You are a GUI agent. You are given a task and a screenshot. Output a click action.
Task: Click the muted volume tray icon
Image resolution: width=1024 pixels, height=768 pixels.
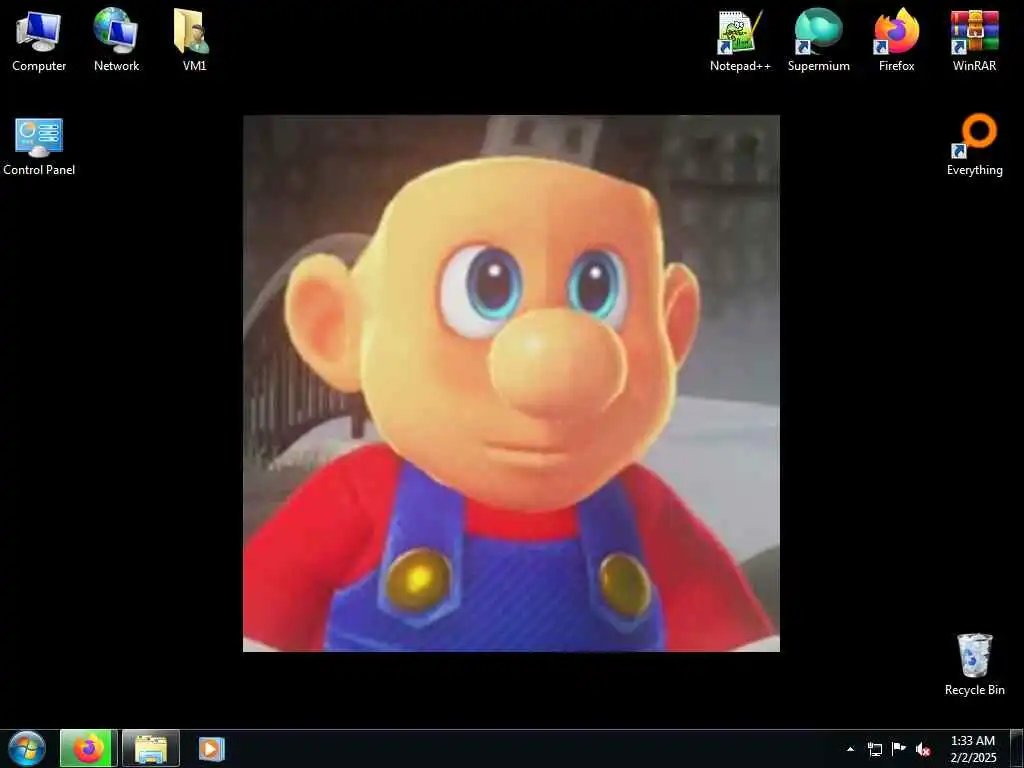pyautogui.click(x=923, y=749)
